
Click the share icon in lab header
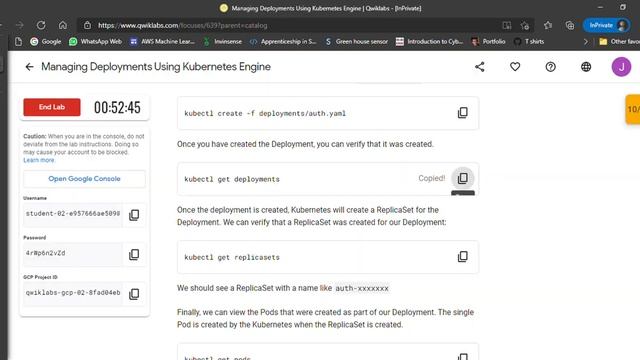[480, 67]
